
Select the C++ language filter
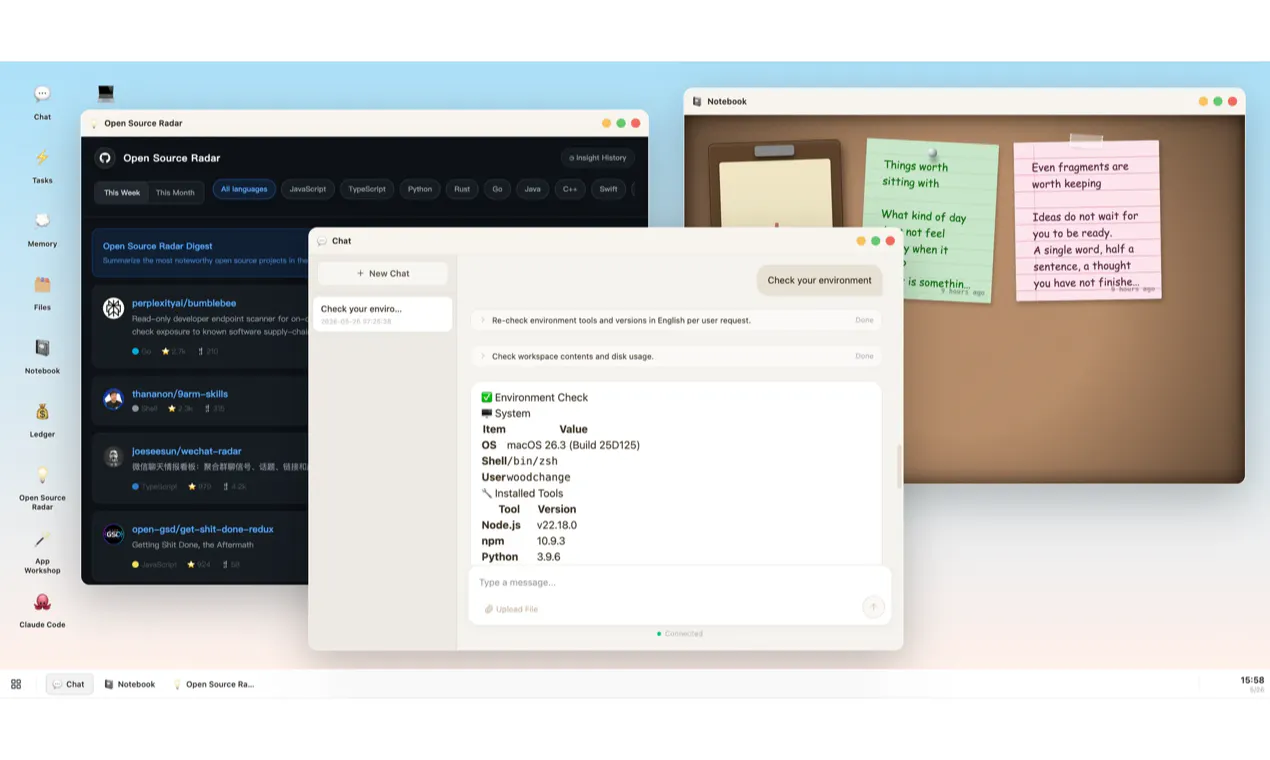click(x=570, y=189)
